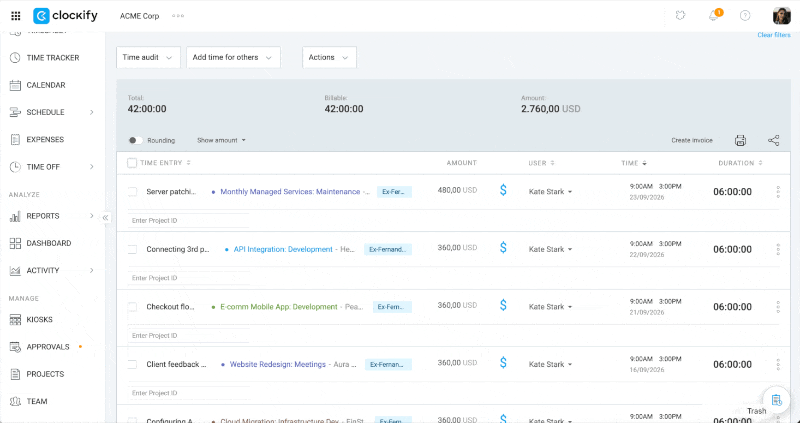This screenshot has width=800, height=423.
Task: Collapse the sidebar with double-chevron icon
Action: [x=105, y=218]
